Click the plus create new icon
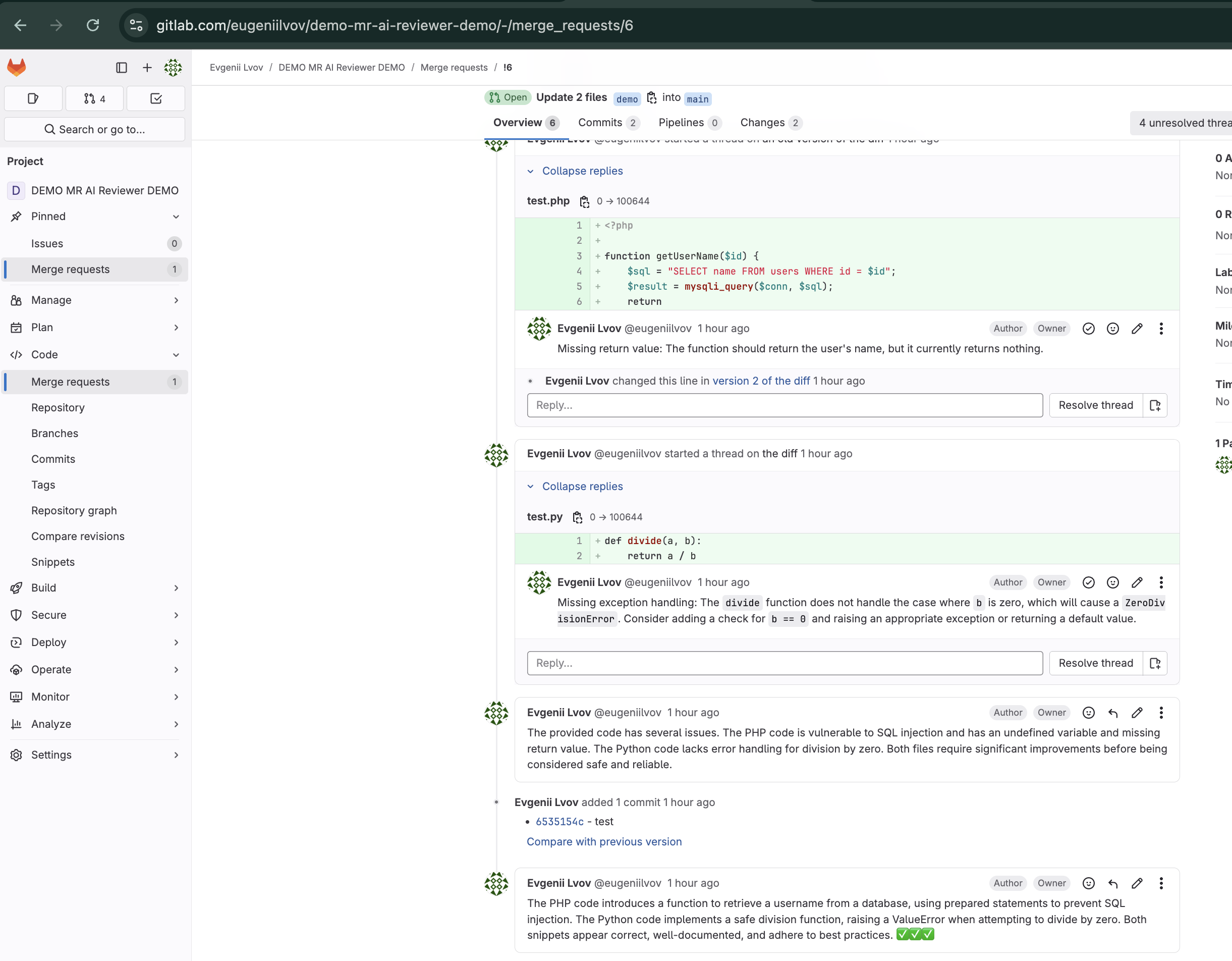 pos(147,67)
